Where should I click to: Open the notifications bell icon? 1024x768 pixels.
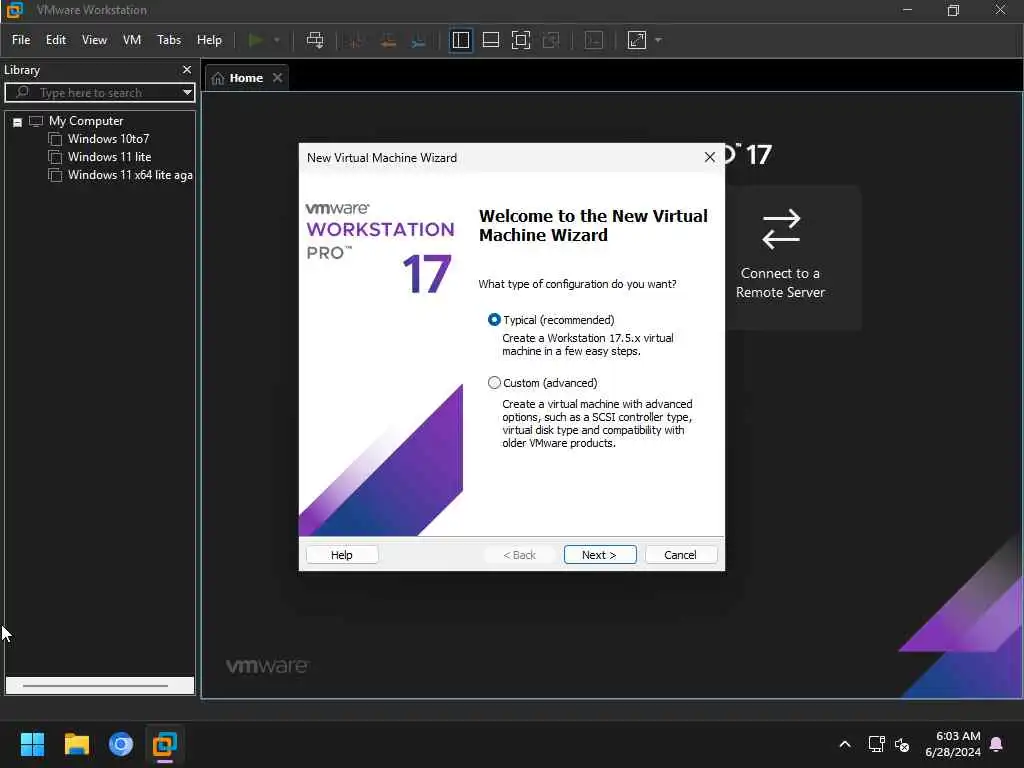pos(997,744)
